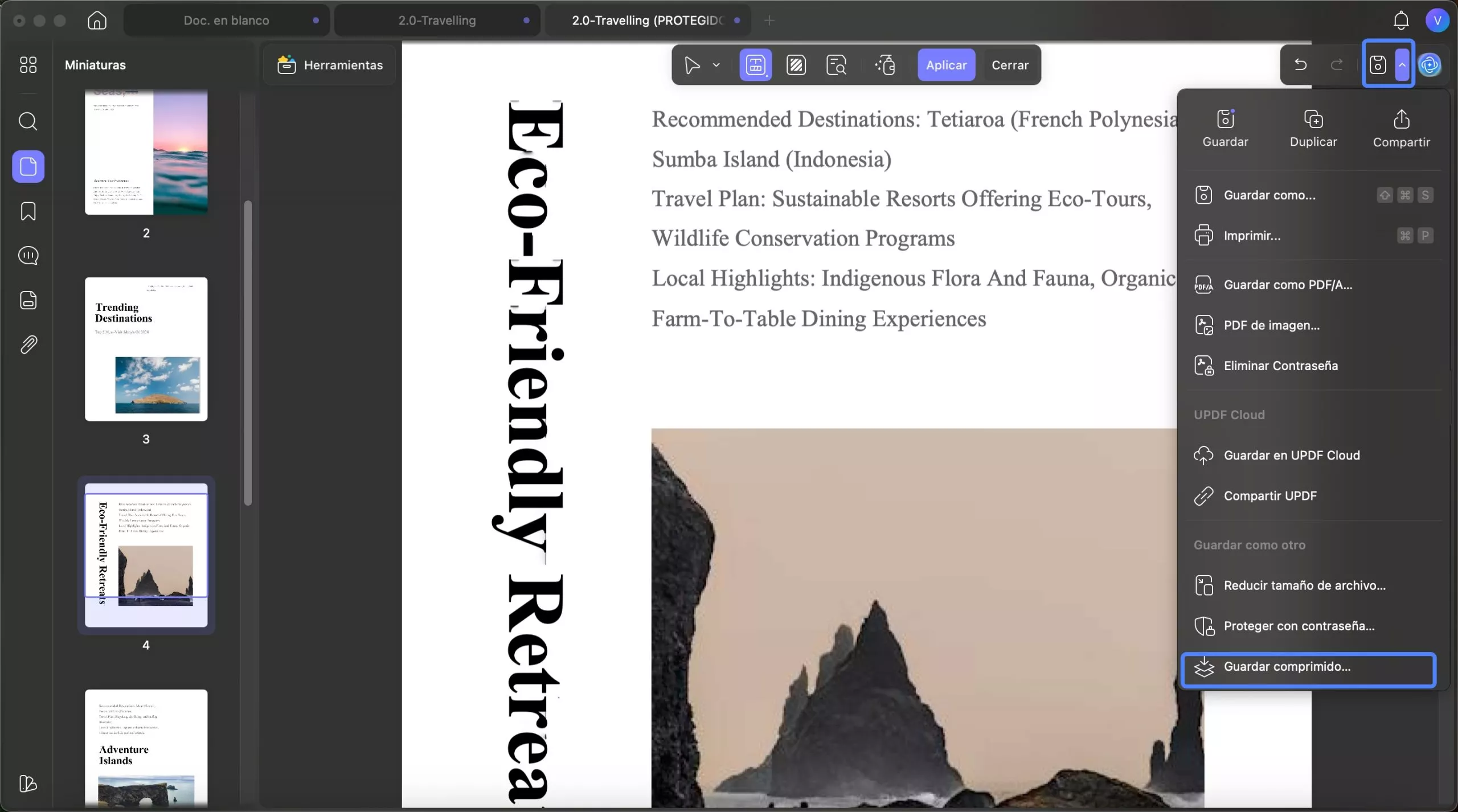The height and width of the screenshot is (812, 1458).
Task: Open the Attachments paperclip icon
Action: [x=28, y=345]
